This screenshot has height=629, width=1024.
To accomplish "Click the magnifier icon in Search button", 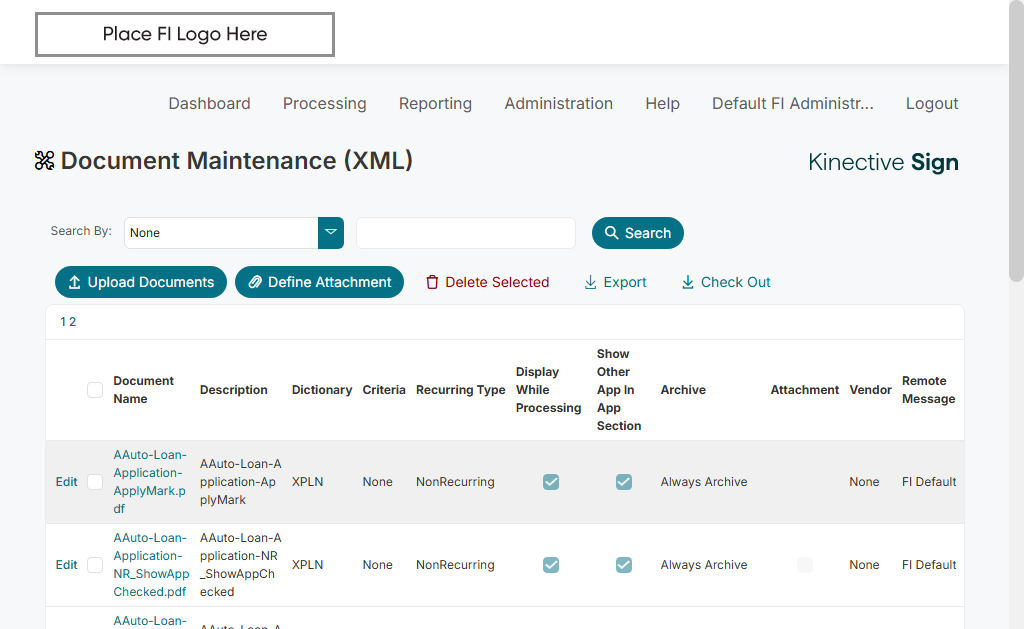I will 612,233.
